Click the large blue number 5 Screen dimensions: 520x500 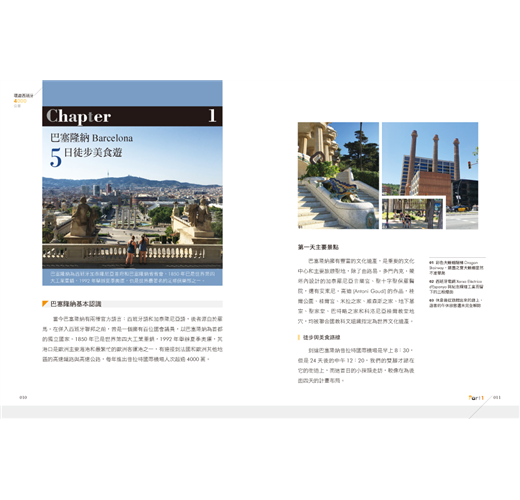point(56,157)
